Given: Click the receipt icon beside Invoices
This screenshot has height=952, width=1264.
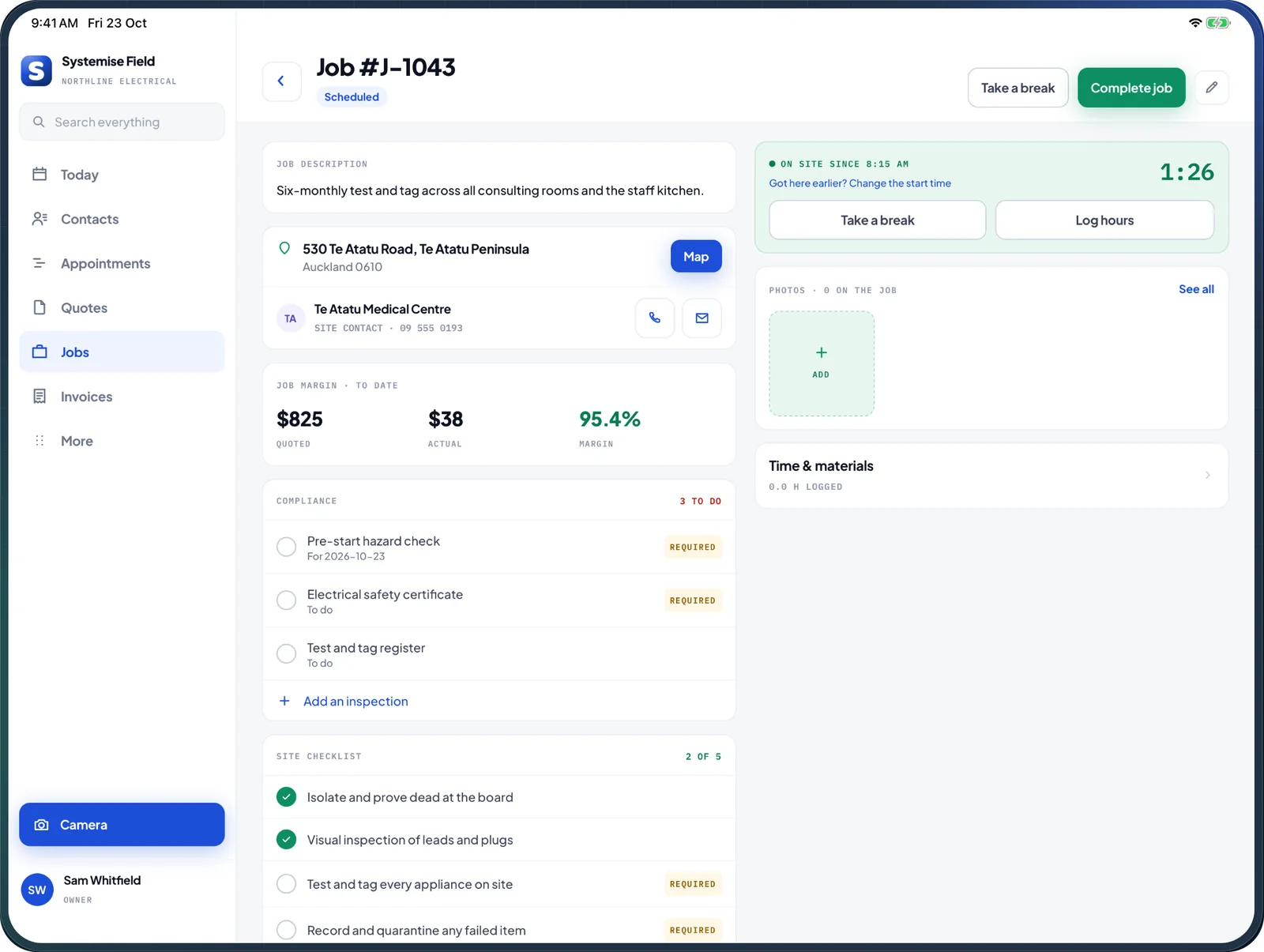Looking at the screenshot, I should pyautogui.click(x=39, y=396).
